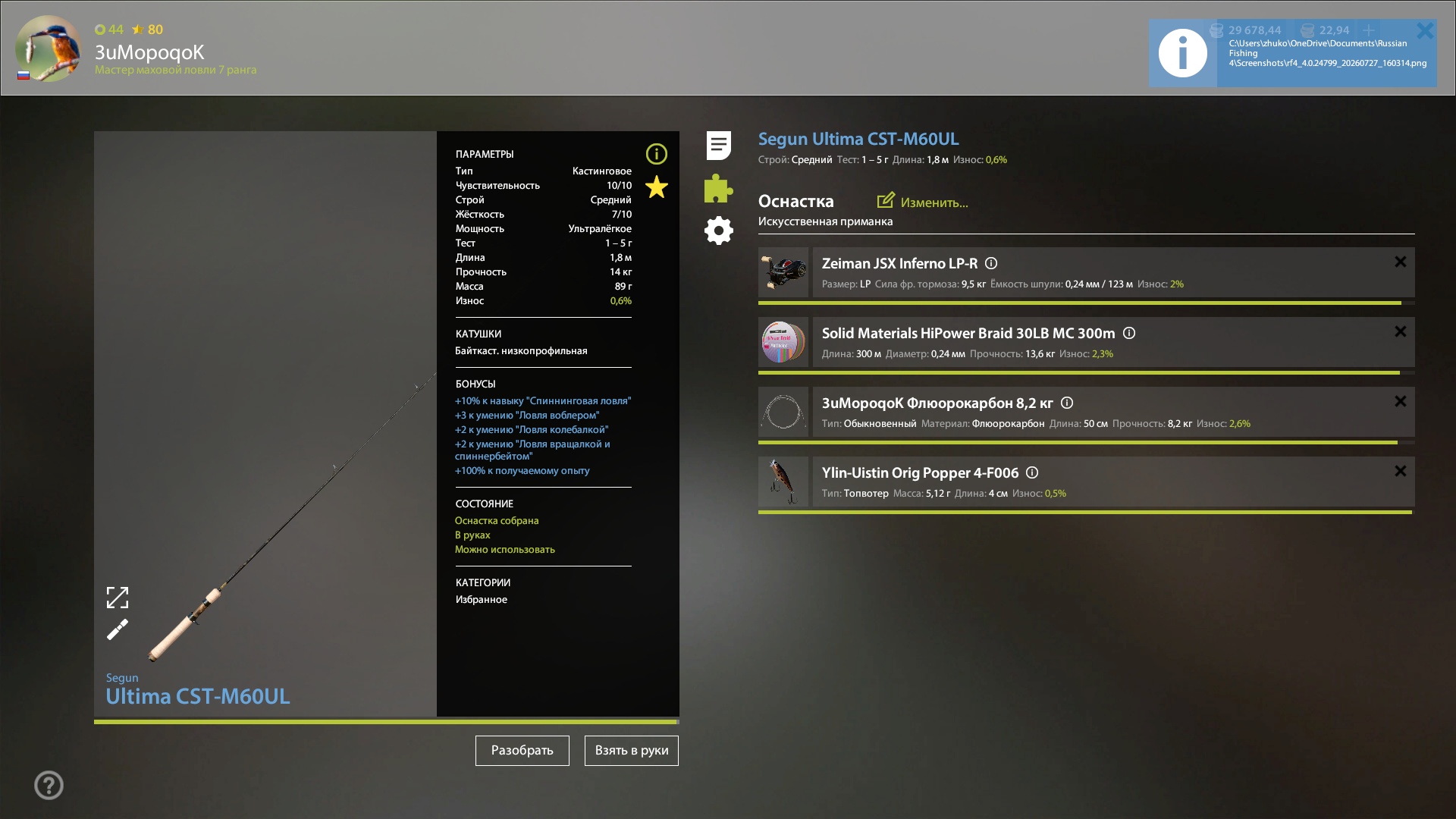Click the Взять в руки button
The image size is (1456, 819).
click(x=632, y=751)
